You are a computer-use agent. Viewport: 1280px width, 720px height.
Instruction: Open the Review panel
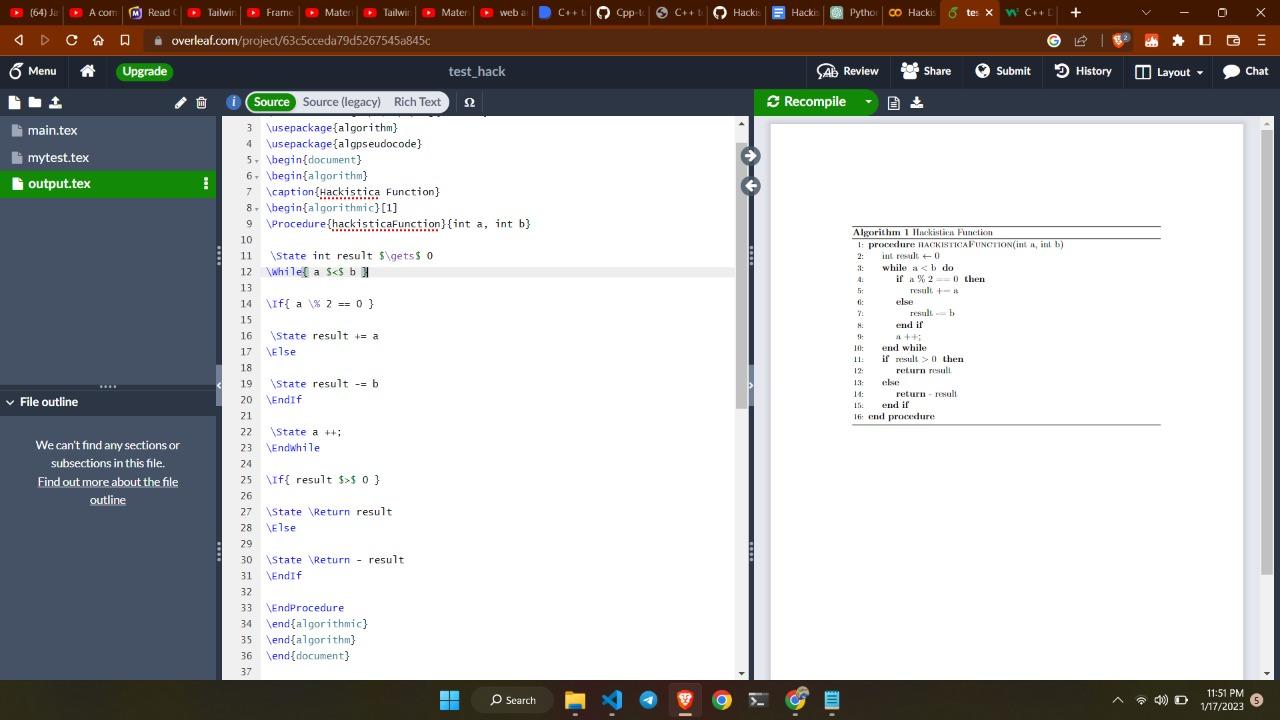(848, 71)
